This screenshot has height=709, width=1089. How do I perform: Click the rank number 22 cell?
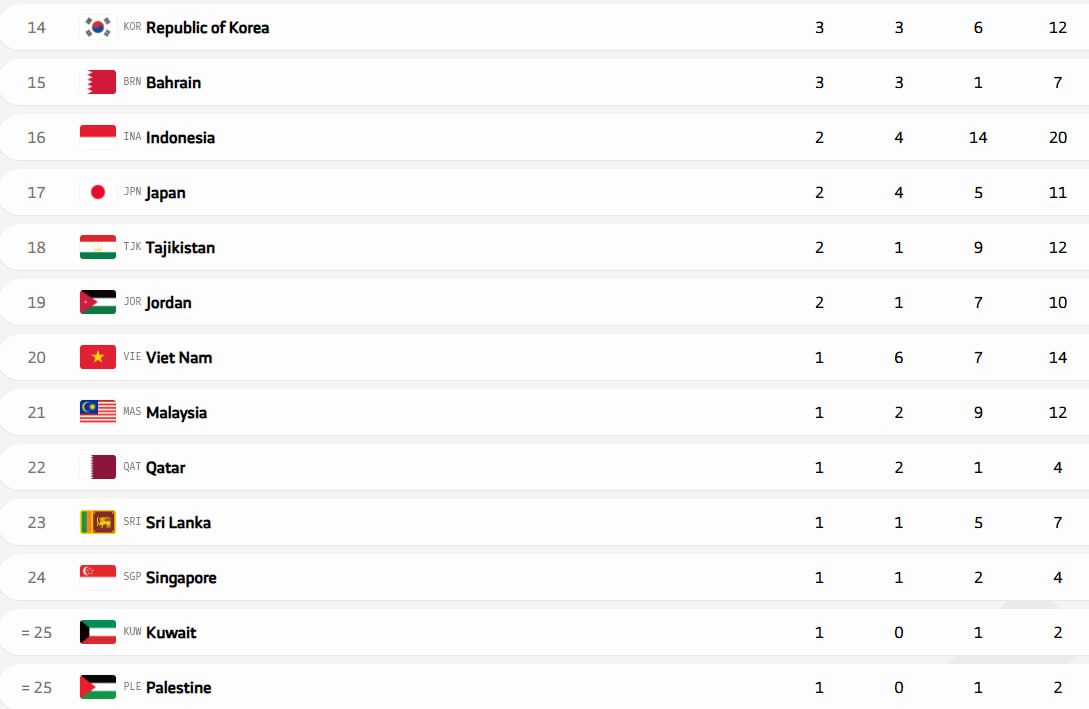pyautogui.click(x=36, y=468)
